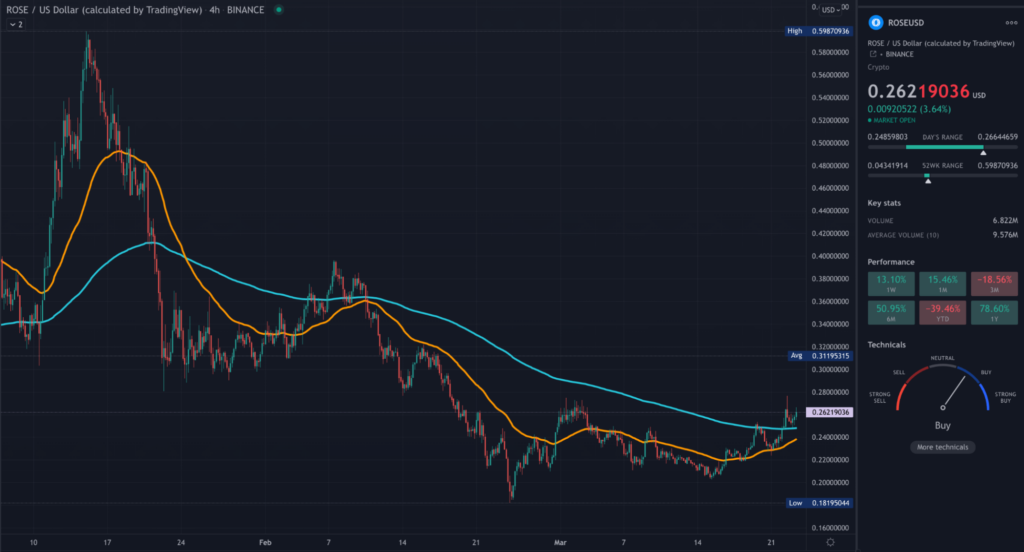Click the 4h interval in chart title
Viewport: 1024px width, 552px height.
click(215, 9)
